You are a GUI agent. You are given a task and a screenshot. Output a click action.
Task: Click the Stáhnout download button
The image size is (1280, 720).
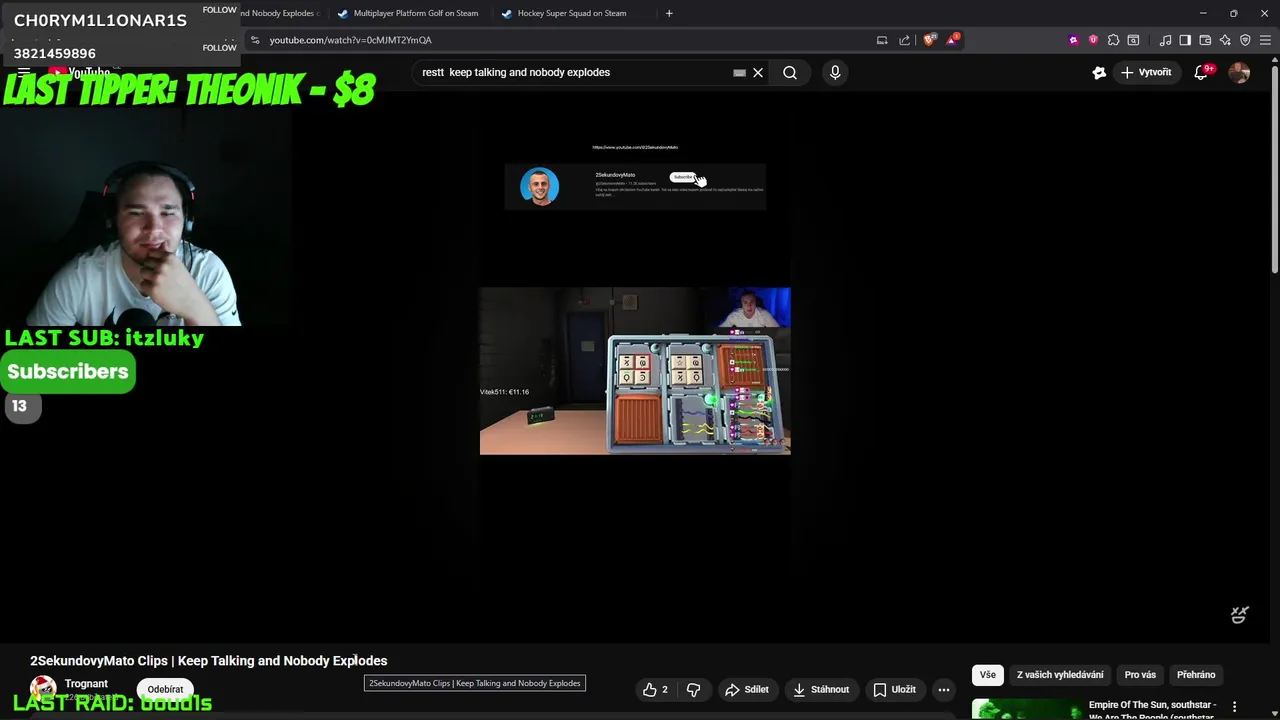point(821,689)
